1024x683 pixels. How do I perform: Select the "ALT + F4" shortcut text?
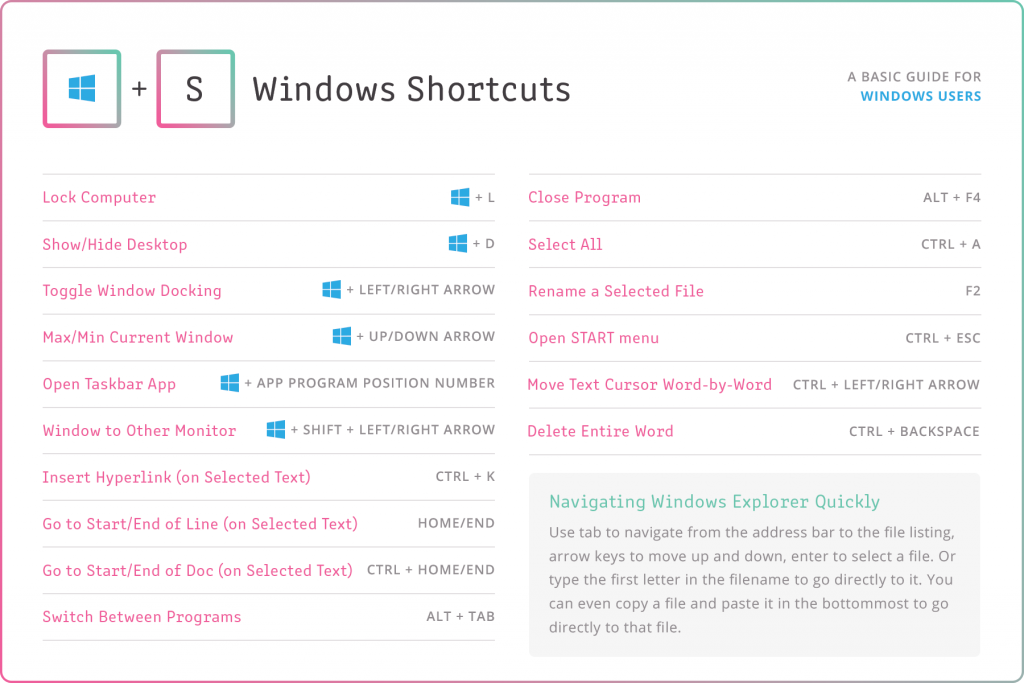[952, 197]
